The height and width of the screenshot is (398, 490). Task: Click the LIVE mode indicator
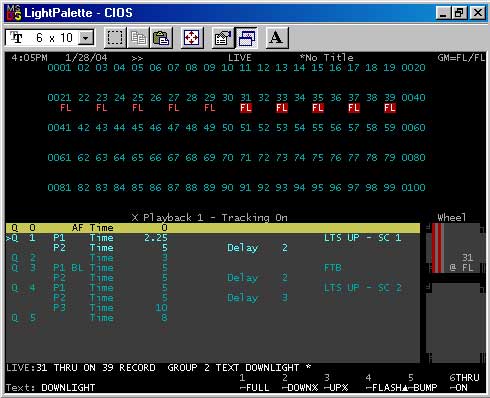tap(240, 58)
